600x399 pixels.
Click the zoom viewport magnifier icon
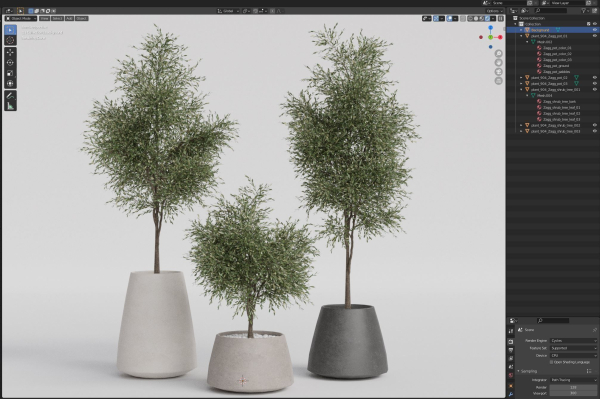498,54
